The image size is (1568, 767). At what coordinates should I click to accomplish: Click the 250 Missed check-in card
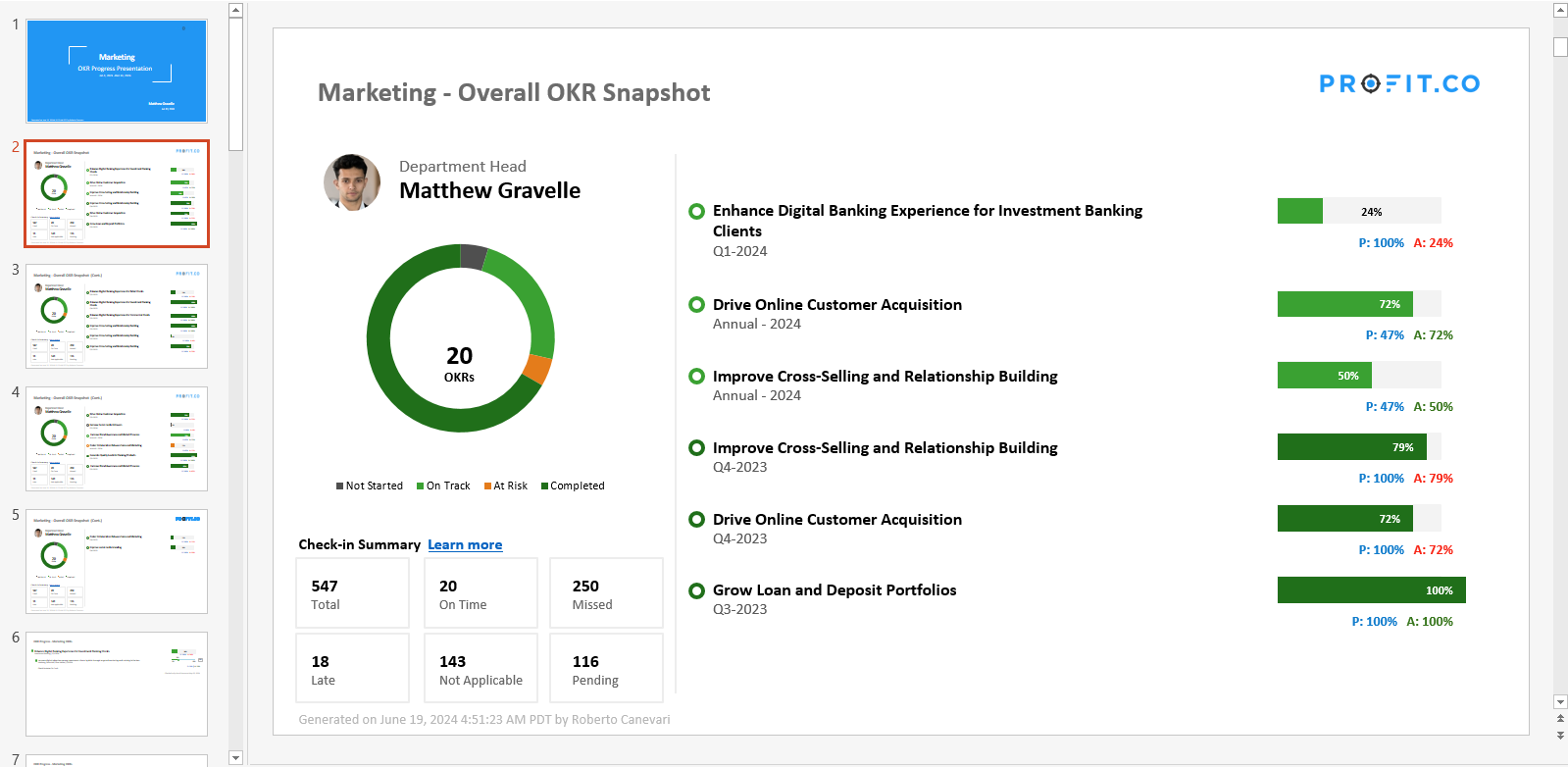[x=606, y=593]
